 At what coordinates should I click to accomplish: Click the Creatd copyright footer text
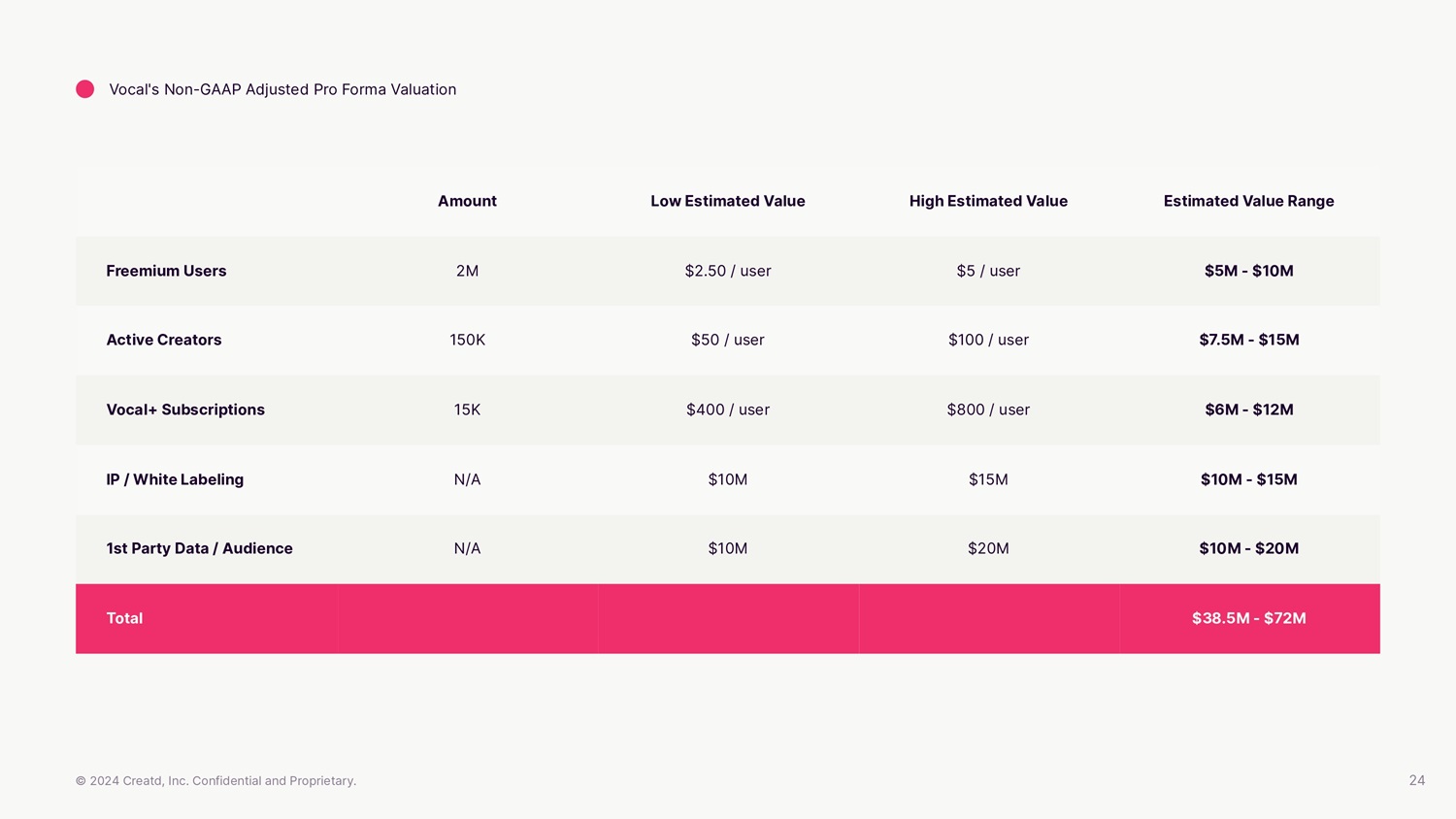tap(215, 780)
